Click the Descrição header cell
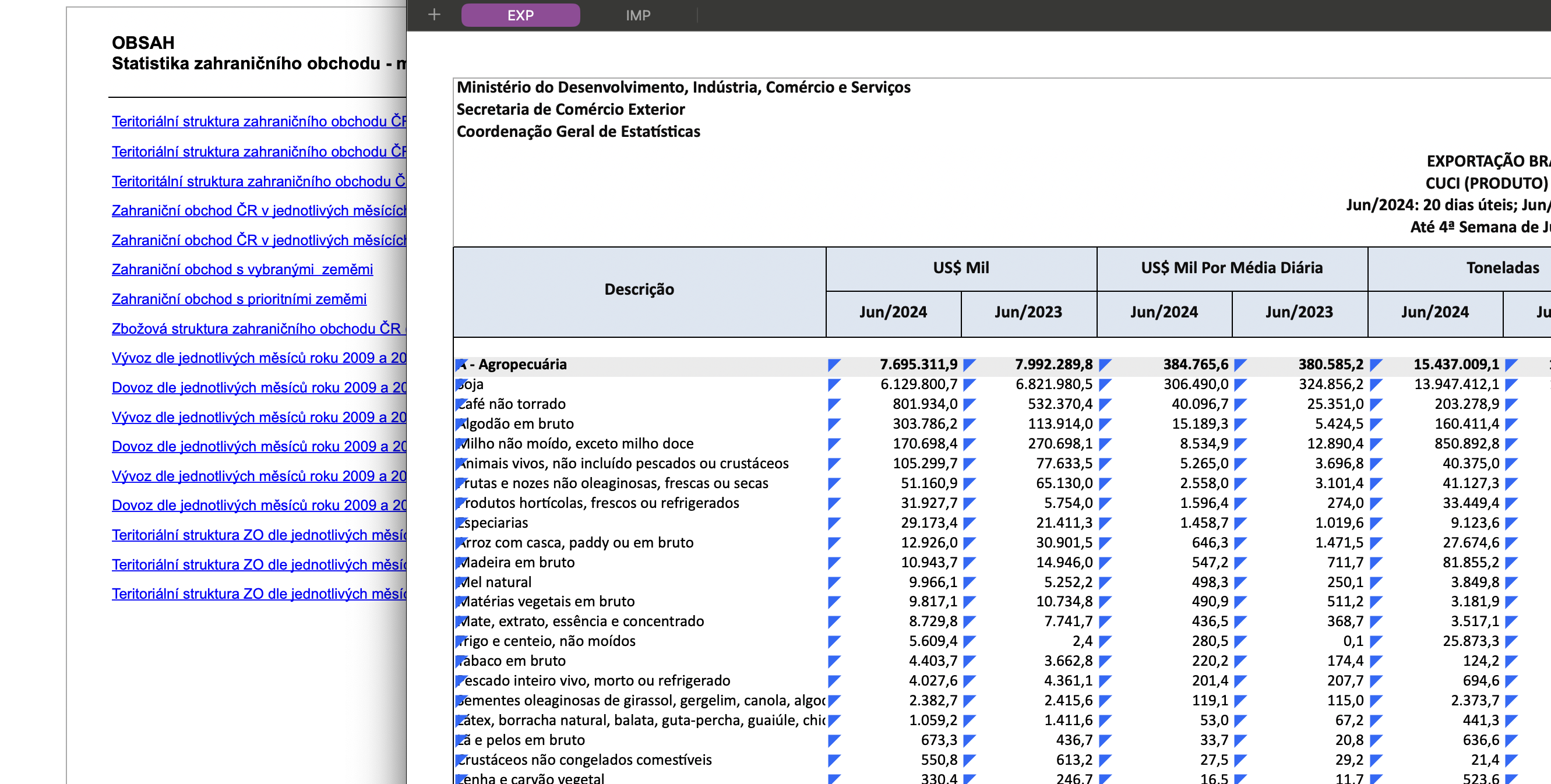1551x784 pixels. [x=639, y=289]
